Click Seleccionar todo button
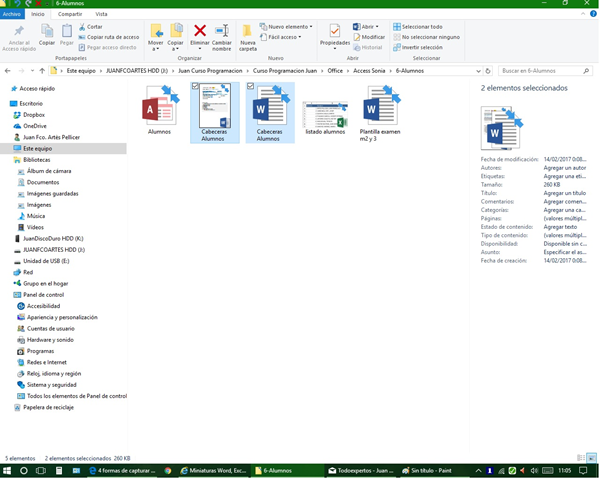Viewport: 600px width, 480px height. (x=420, y=26)
